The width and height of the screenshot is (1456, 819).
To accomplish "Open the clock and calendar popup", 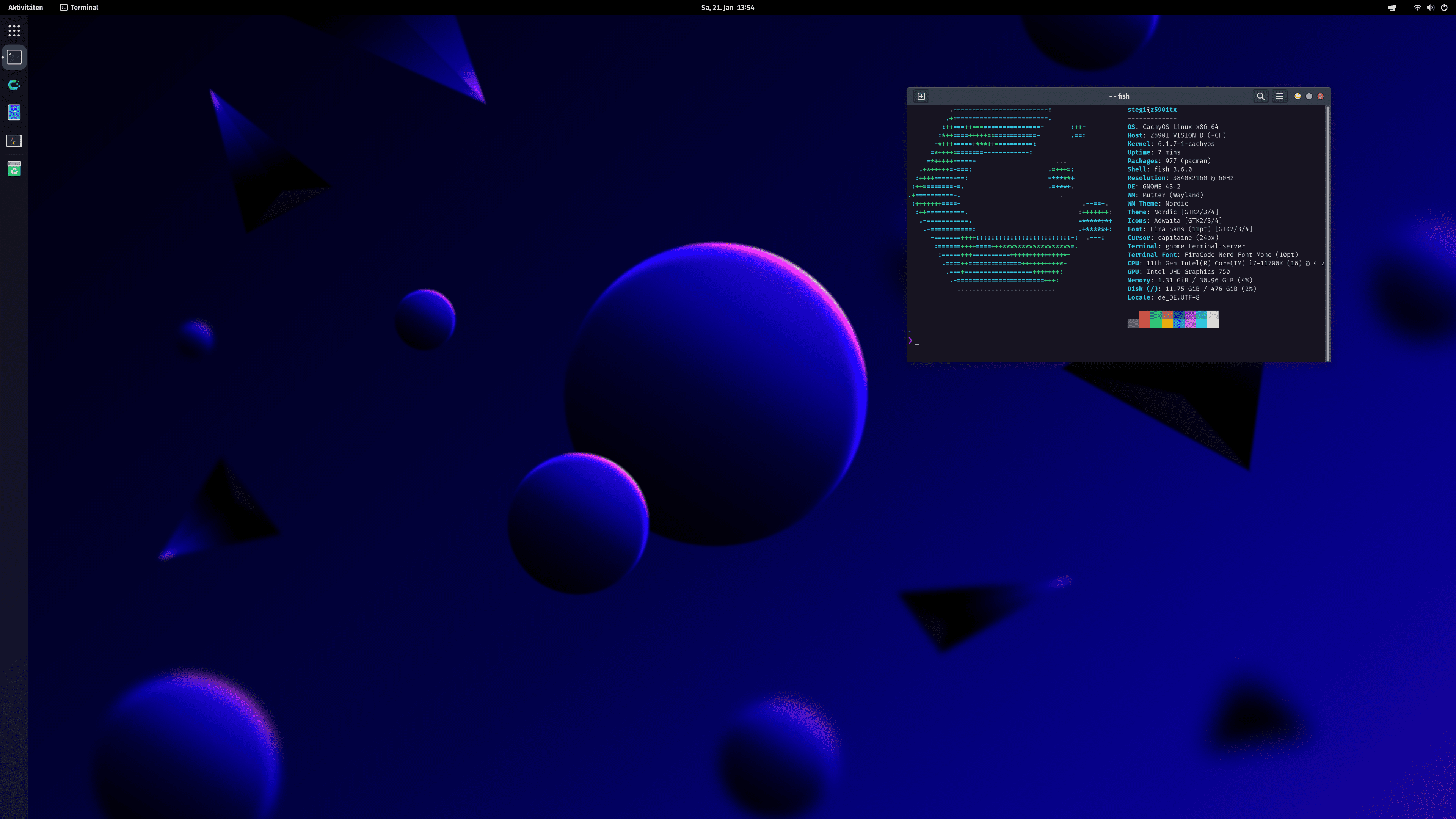I will (728, 7).
